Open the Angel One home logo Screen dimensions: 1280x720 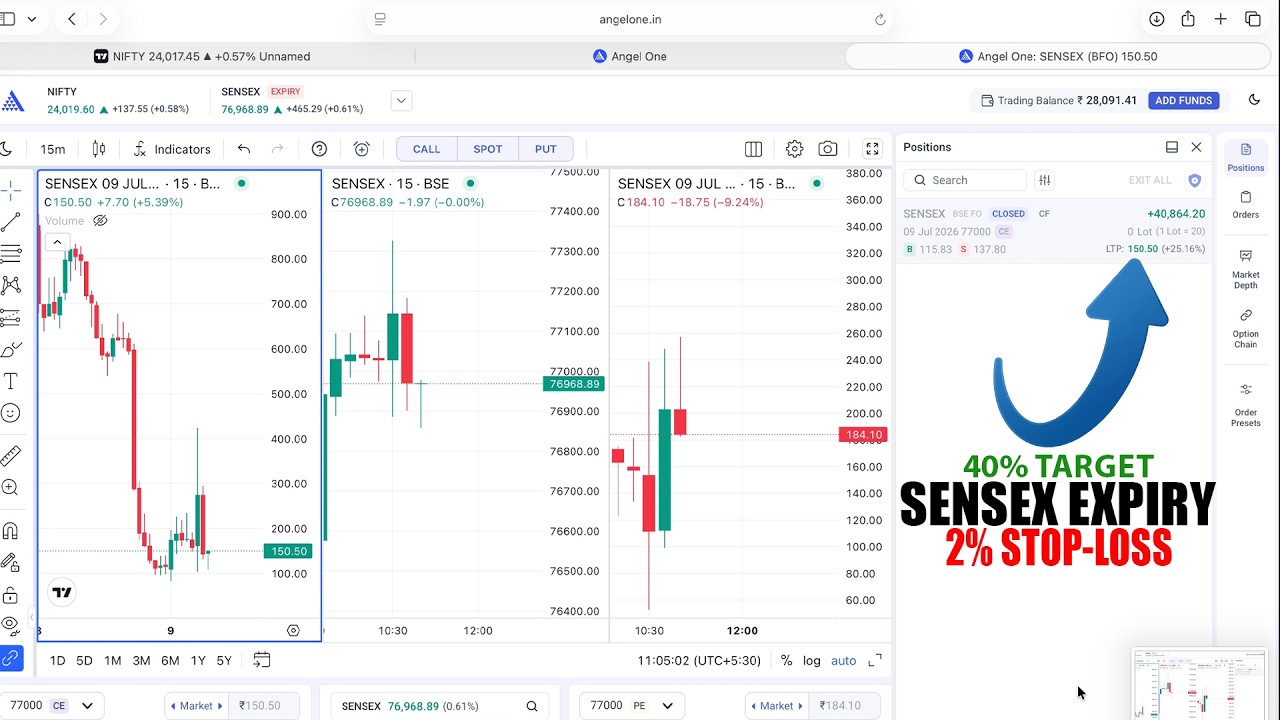click(x=12, y=101)
